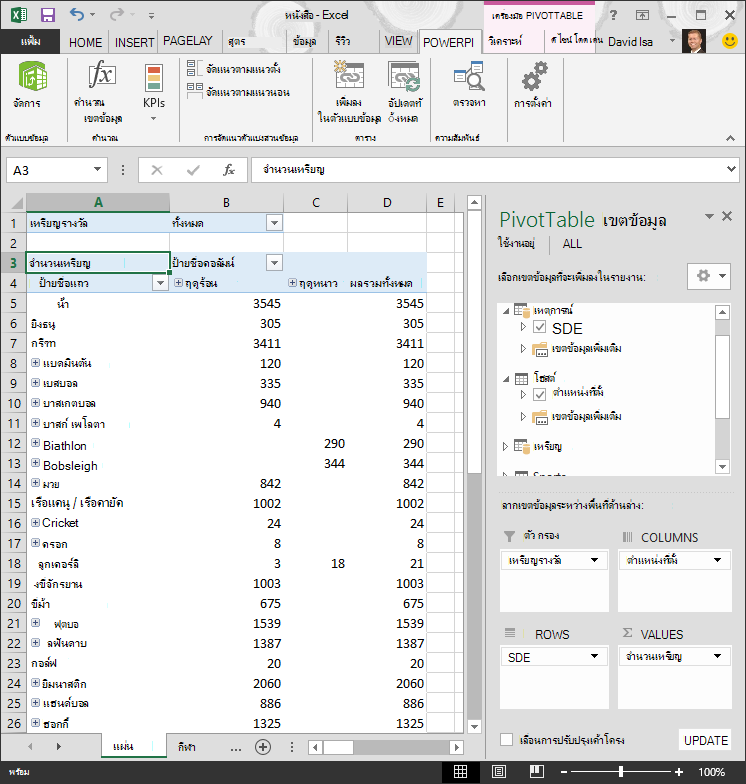Viewport: 746px width, 784px height.
Task: Toggle the Defer Layout Update checkbox
Action: click(x=506, y=740)
